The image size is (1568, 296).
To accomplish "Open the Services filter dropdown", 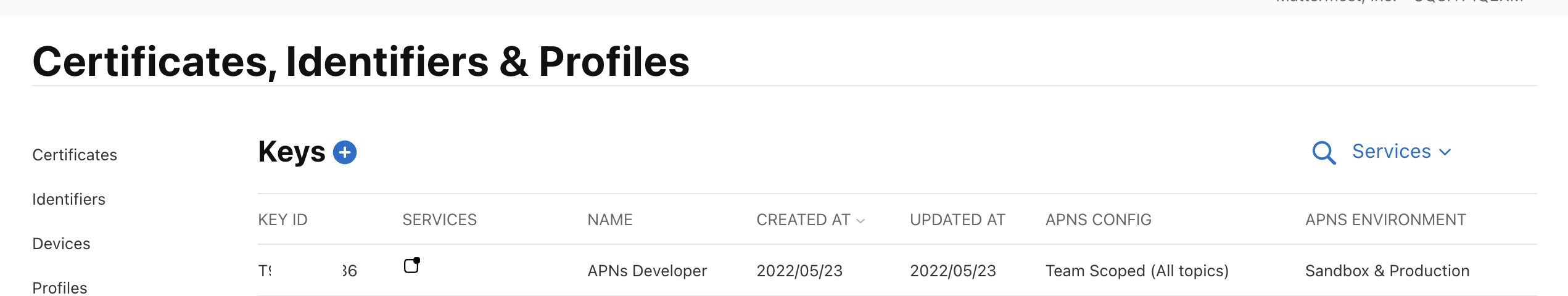I will click(x=1401, y=152).
